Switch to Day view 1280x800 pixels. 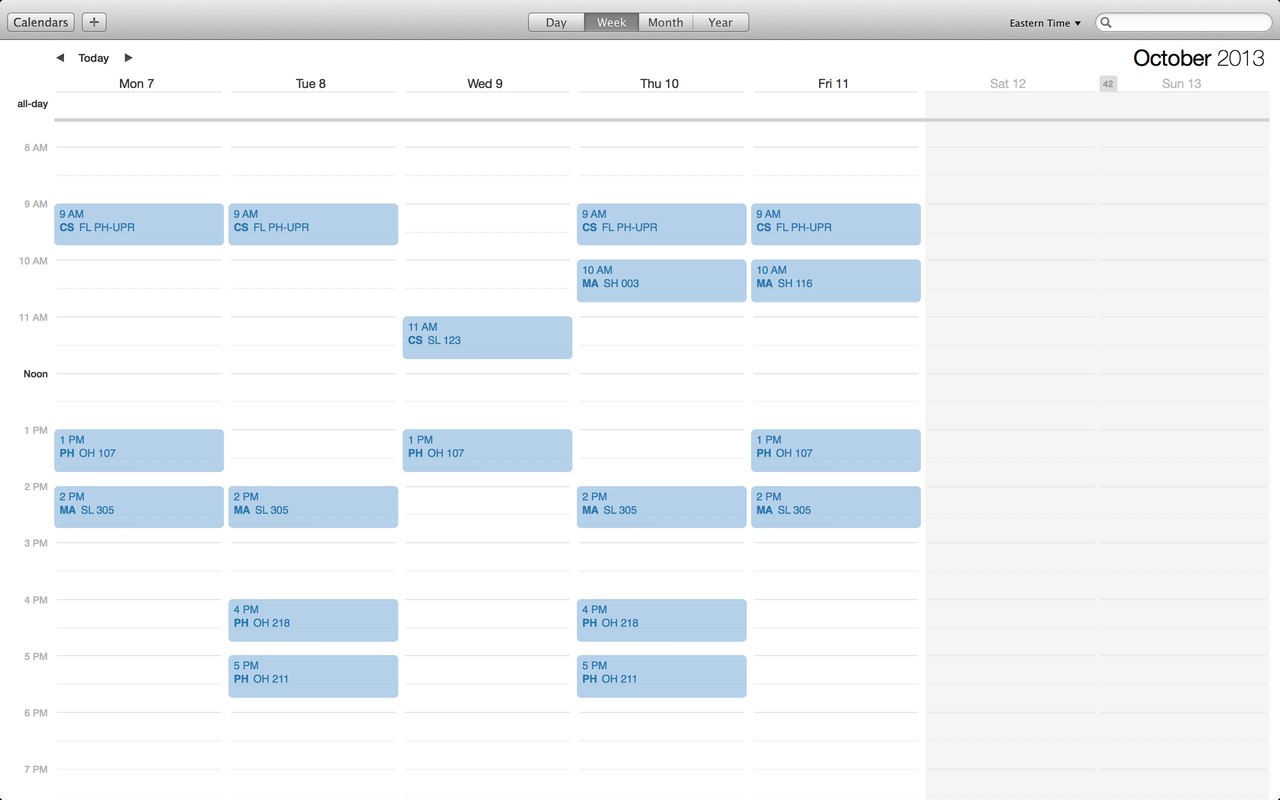556,22
